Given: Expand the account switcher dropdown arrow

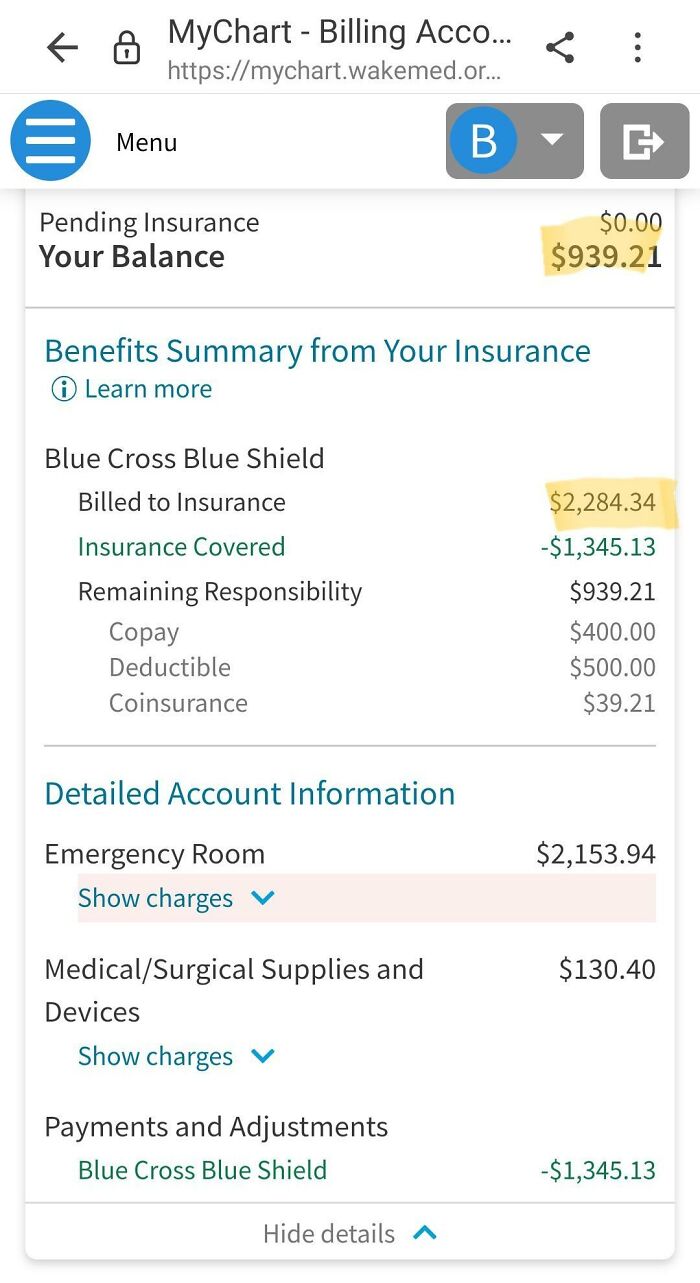Looking at the screenshot, I should 552,141.
